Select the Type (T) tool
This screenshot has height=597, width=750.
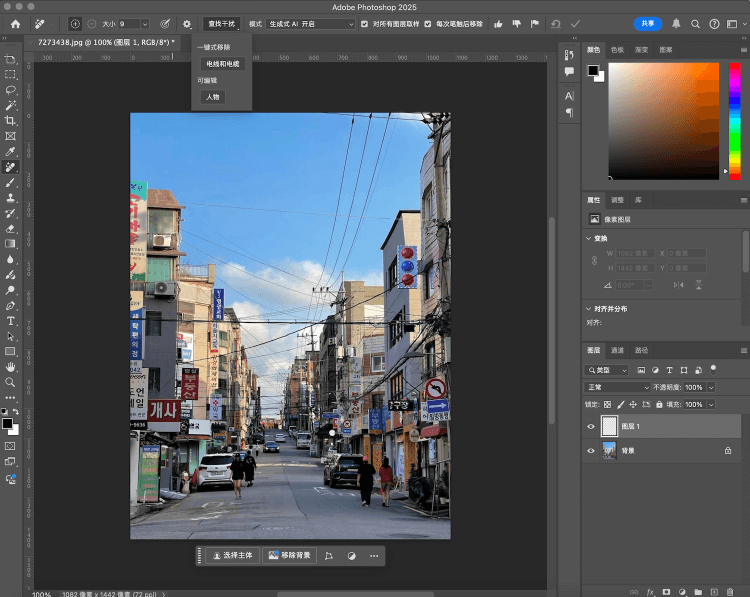coord(11,321)
